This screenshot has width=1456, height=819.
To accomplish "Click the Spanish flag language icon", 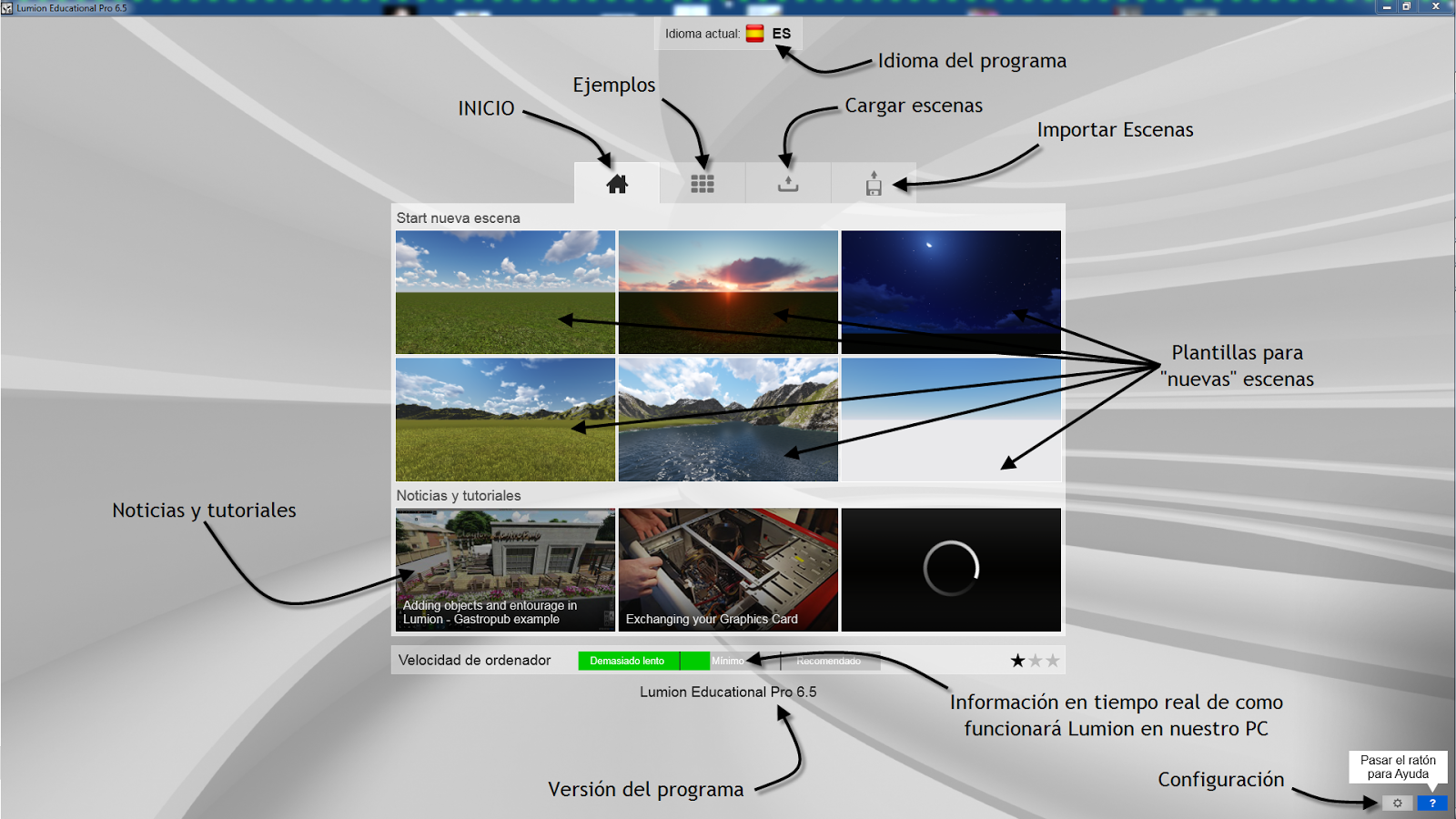I will click(x=755, y=34).
